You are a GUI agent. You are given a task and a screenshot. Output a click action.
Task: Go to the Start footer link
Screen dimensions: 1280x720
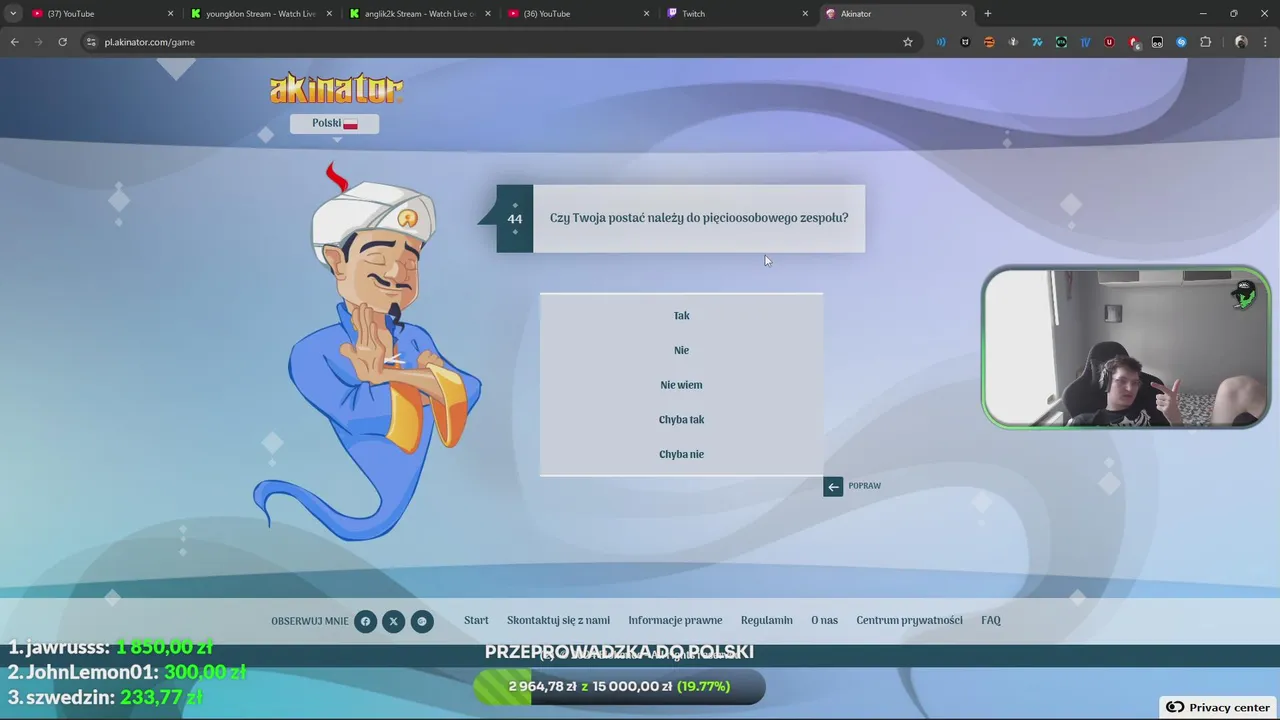pos(476,620)
